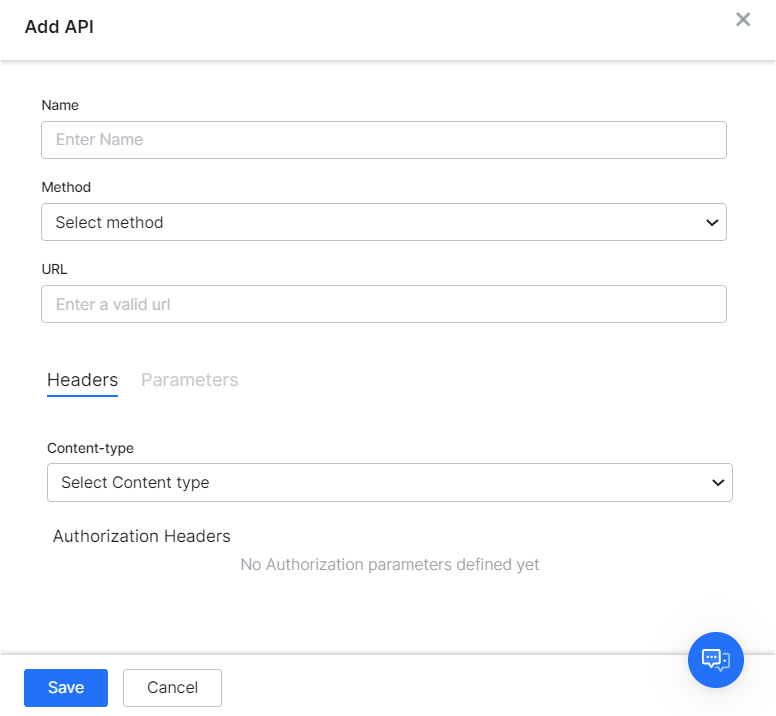Close the Add API dialog
The height and width of the screenshot is (716, 776).
[x=743, y=20]
